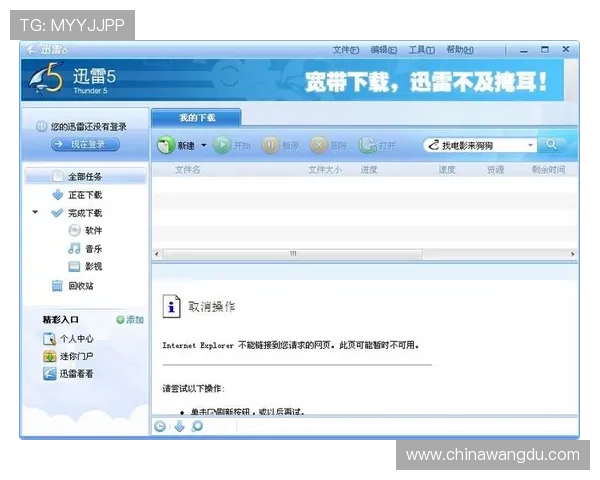Image resolution: width=600 pixels, height=480 pixels.
Task: Click the 暂停 pause toolbar icon
Action: pyautogui.click(x=270, y=145)
